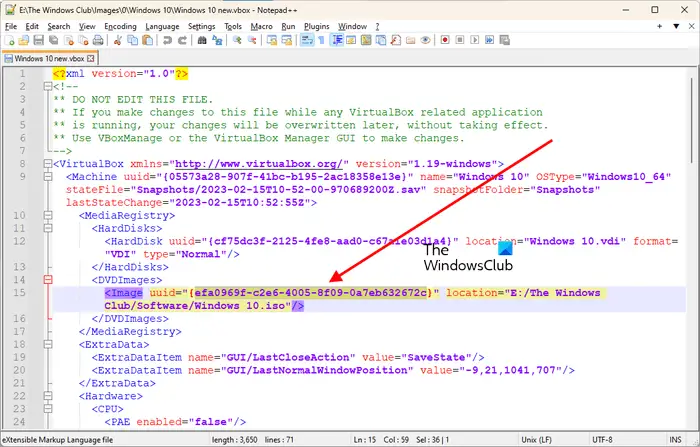This screenshot has width=700, height=447.
Task: Redo the edit via toolbar arrow
Action: coord(182,40)
